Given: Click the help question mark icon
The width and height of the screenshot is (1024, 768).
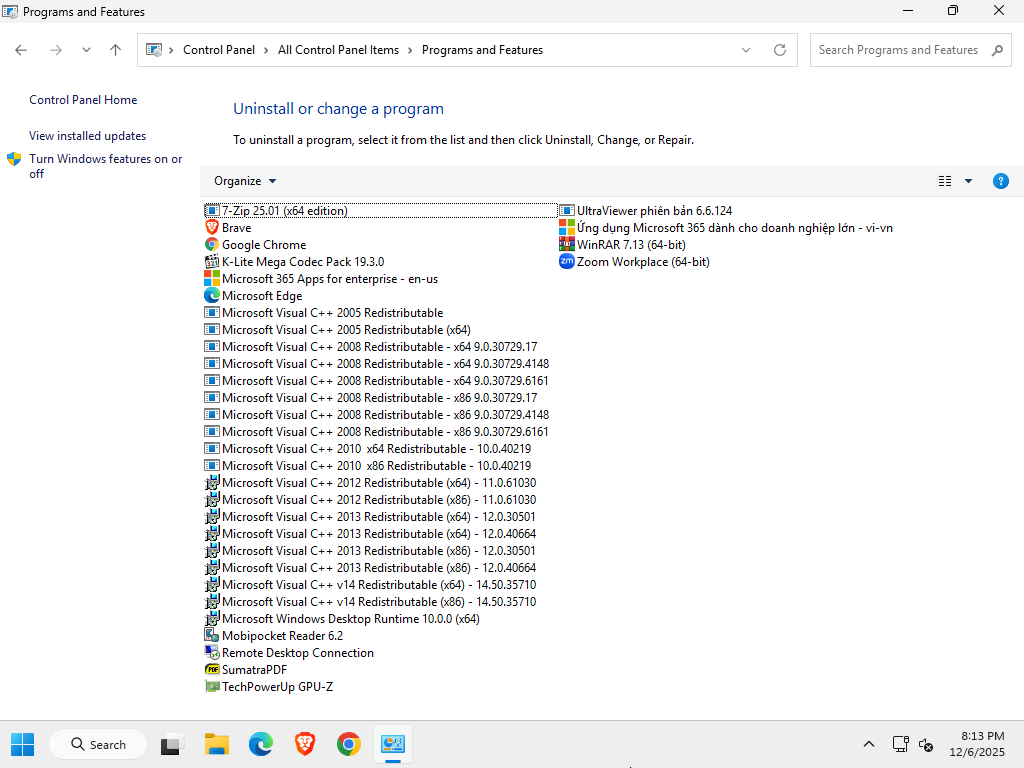Looking at the screenshot, I should [x=1000, y=181].
